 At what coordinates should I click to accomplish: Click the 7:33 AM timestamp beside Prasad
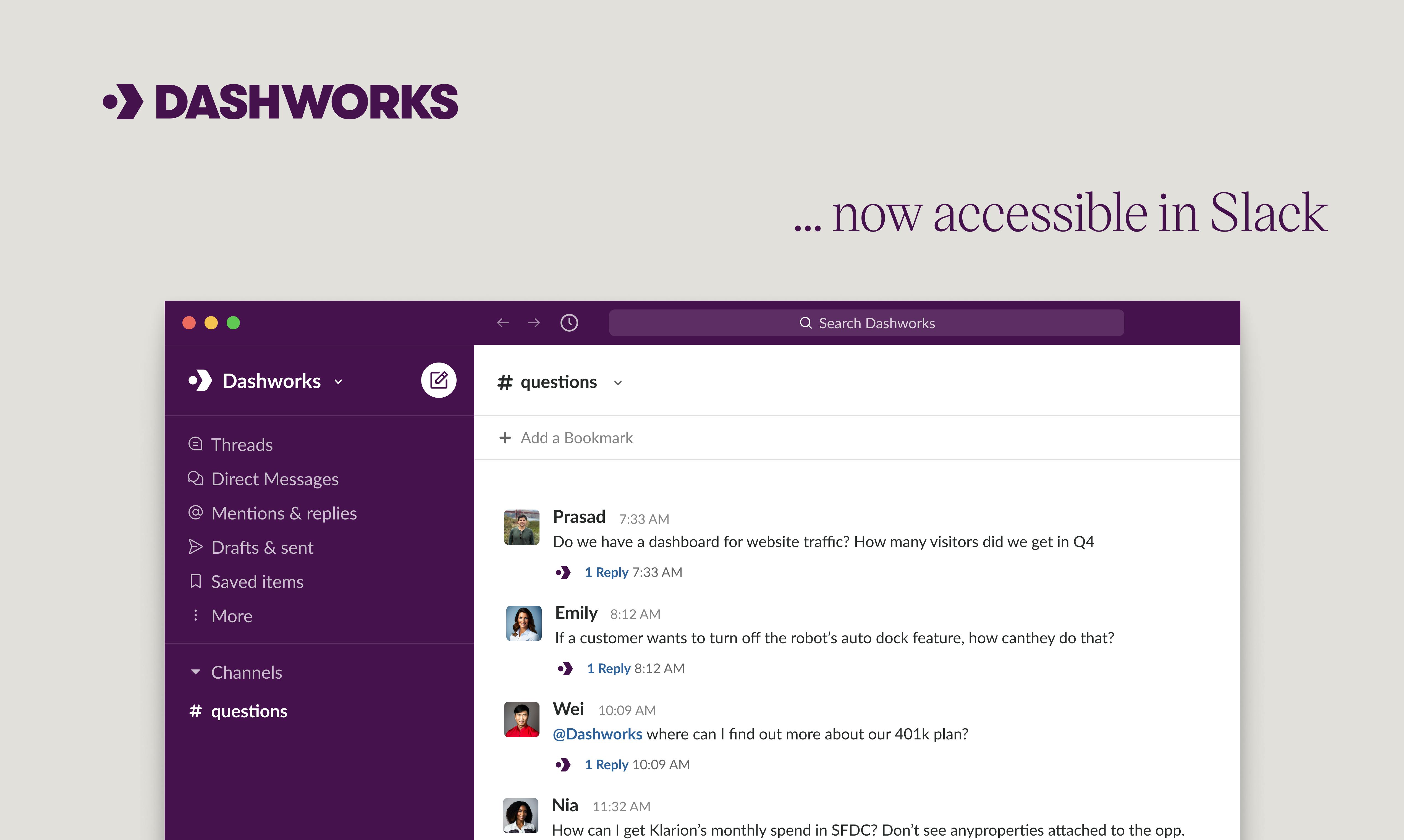tap(644, 519)
